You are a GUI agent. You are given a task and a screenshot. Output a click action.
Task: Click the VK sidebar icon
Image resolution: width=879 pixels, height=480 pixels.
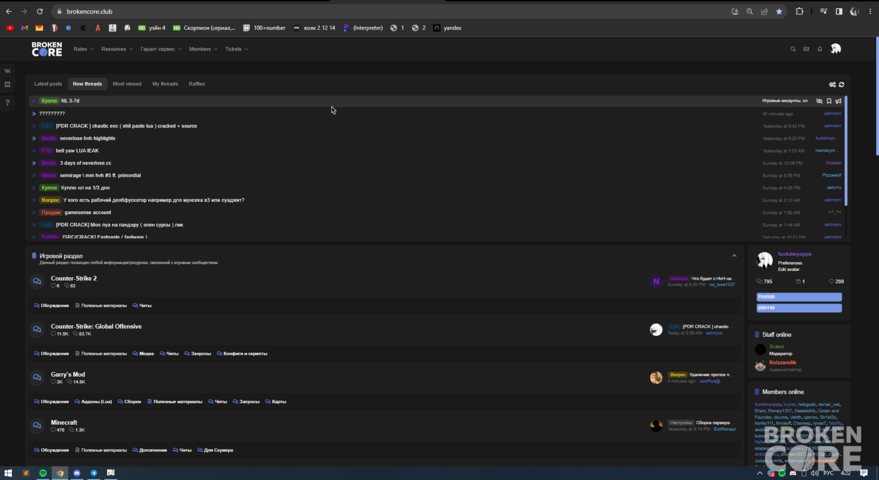tap(7, 71)
